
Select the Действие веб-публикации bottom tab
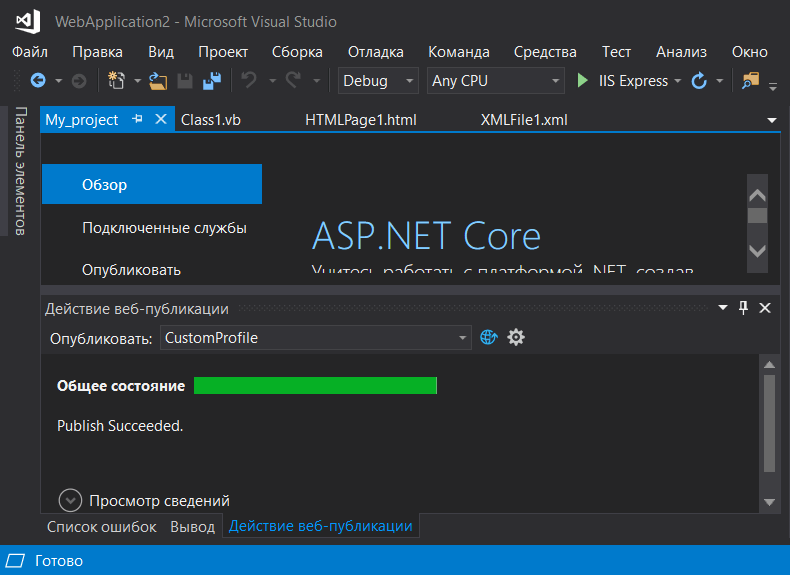pos(320,526)
